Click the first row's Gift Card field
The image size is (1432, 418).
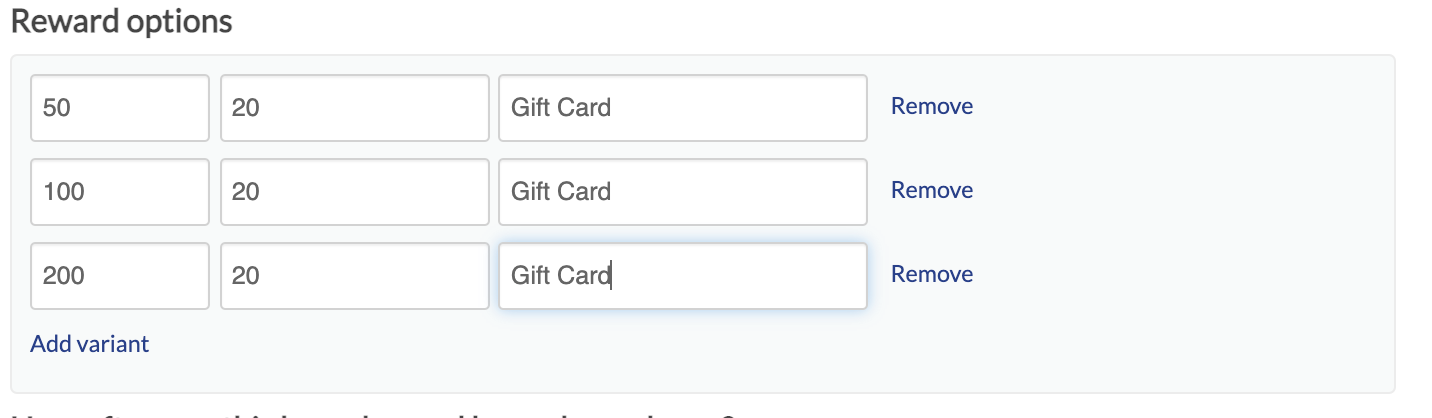pyautogui.click(x=682, y=107)
